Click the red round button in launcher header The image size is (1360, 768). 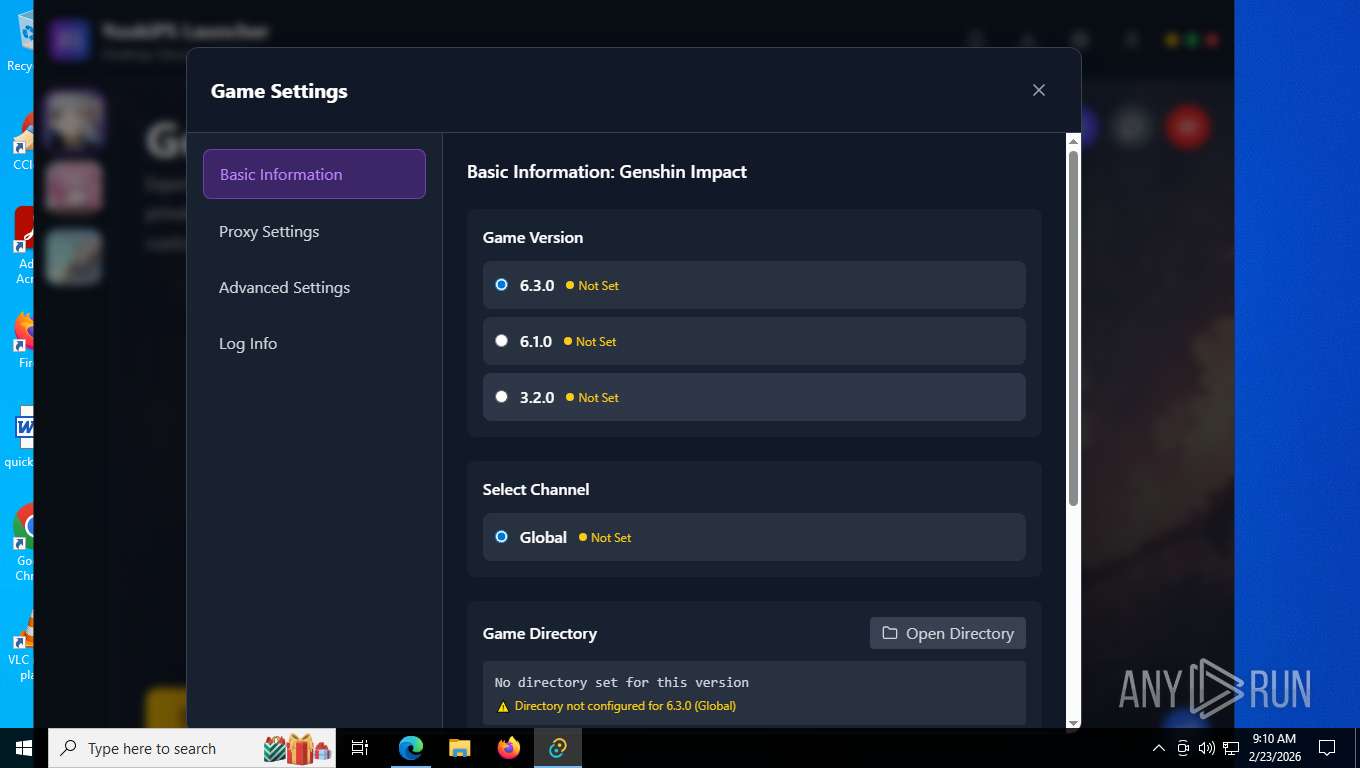point(1188,127)
